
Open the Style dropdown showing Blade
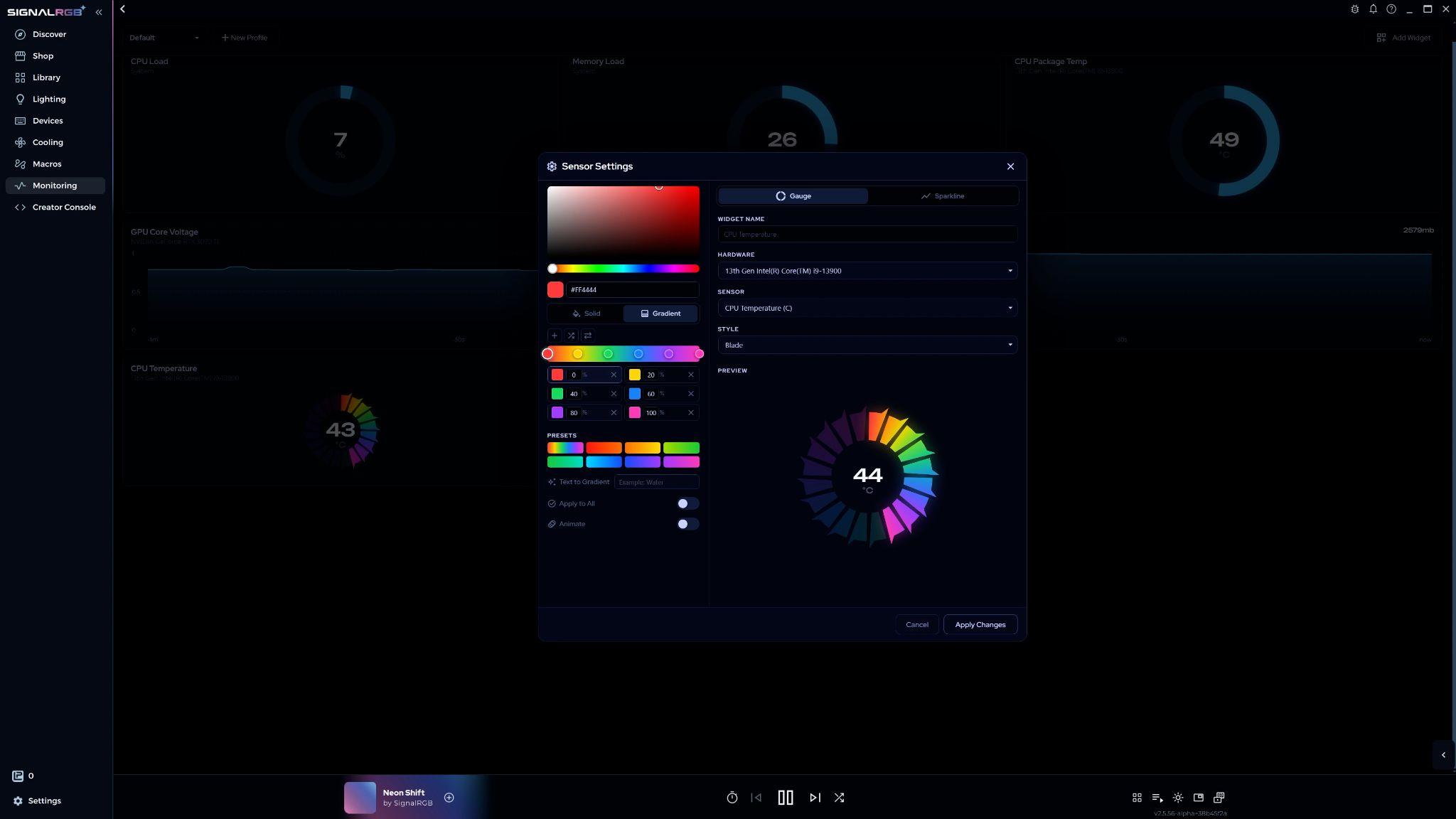pos(867,345)
